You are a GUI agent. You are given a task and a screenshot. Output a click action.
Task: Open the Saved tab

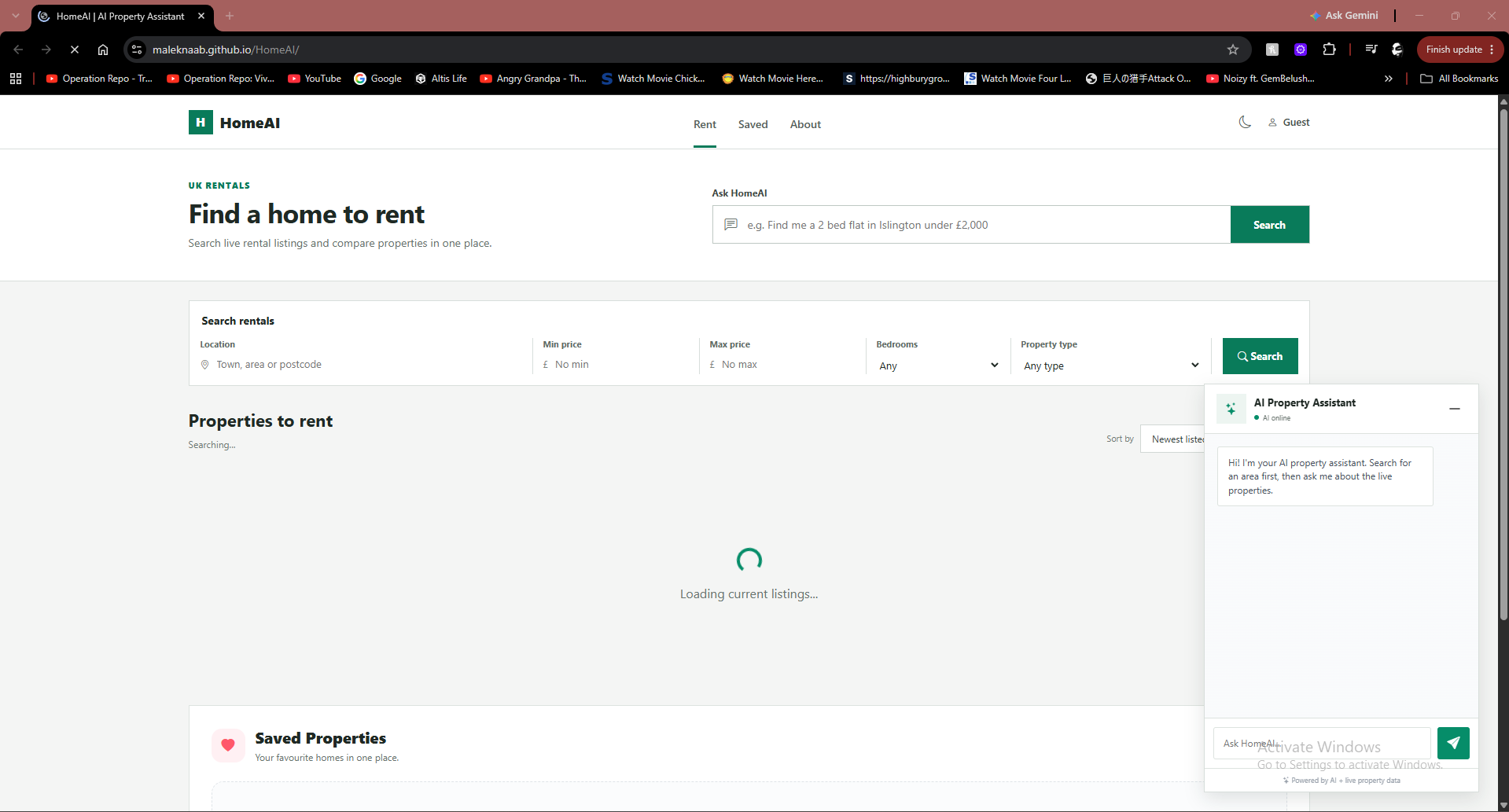pyautogui.click(x=753, y=124)
